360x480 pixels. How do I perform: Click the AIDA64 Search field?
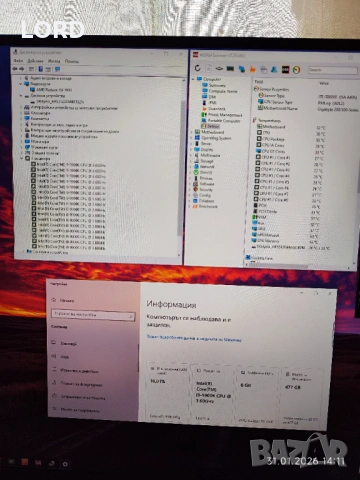[x=332, y=70]
